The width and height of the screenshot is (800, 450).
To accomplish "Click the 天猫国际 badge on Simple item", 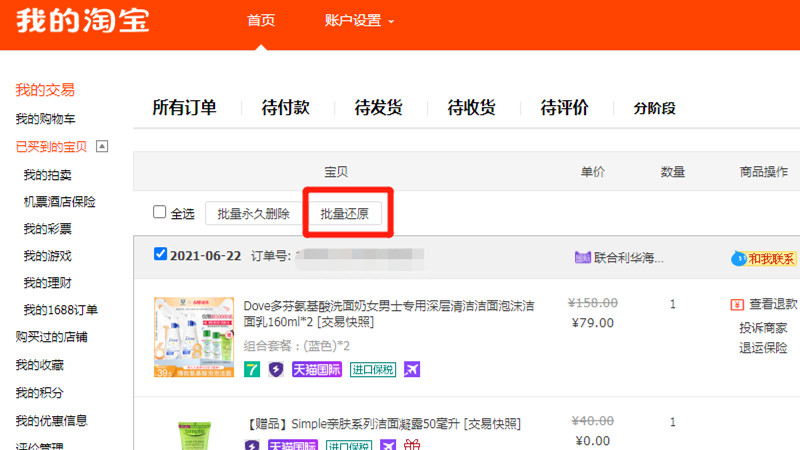I will 293,445.
